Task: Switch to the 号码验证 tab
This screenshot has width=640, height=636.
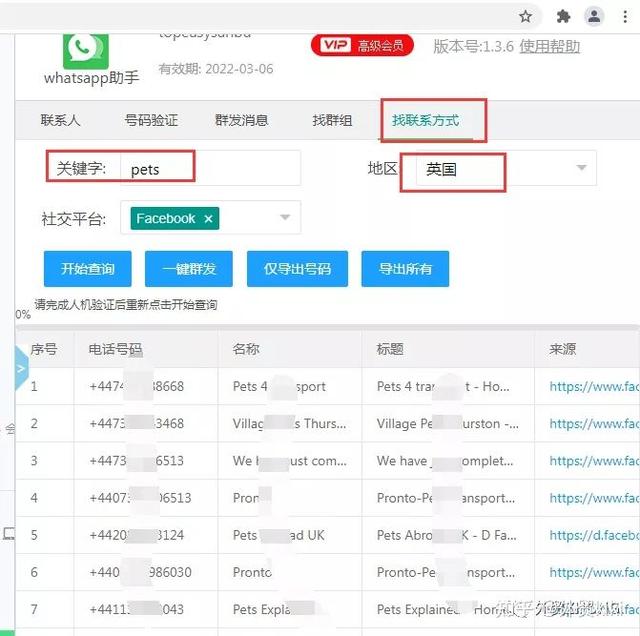Action: click(151, 120)
